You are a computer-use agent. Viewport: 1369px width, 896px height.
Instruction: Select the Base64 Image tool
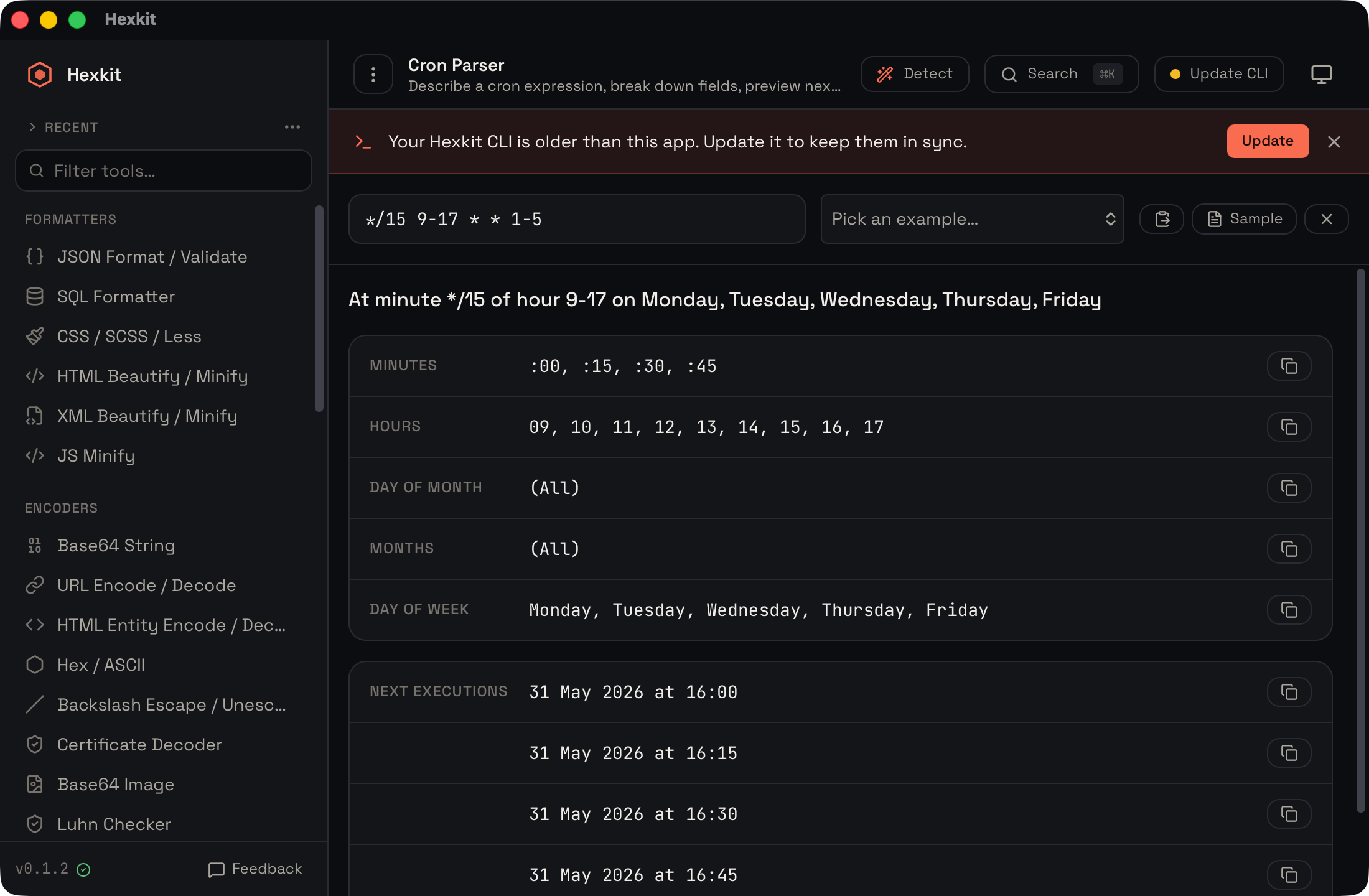164,785
